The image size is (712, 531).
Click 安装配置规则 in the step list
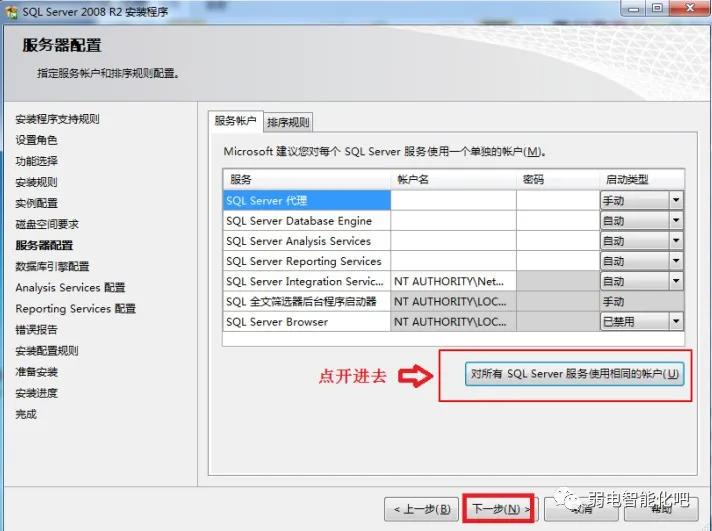pyautogui.click(x=47, y=351)
